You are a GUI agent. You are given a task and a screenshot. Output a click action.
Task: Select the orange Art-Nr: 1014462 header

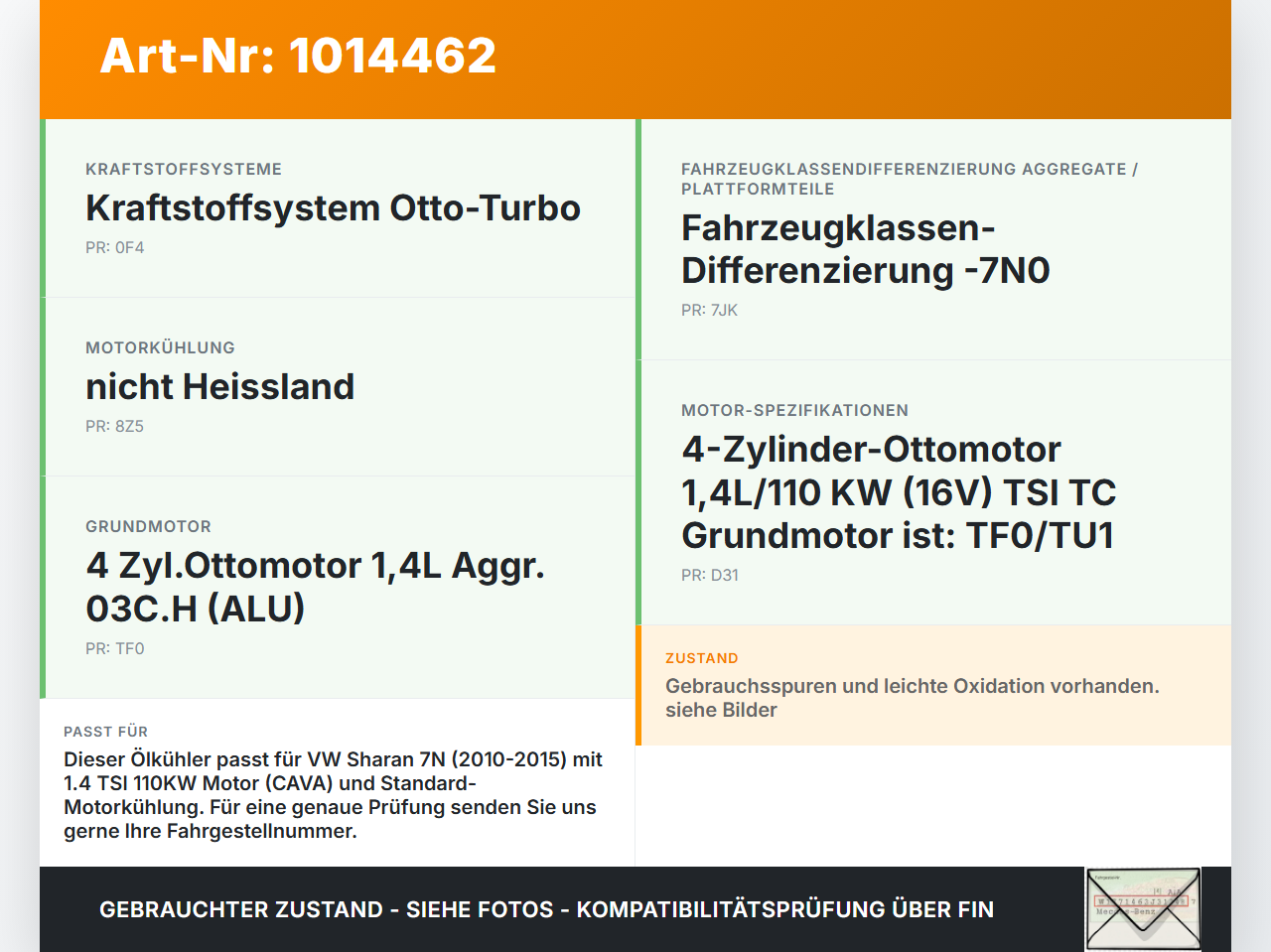[x=298, y=57]
